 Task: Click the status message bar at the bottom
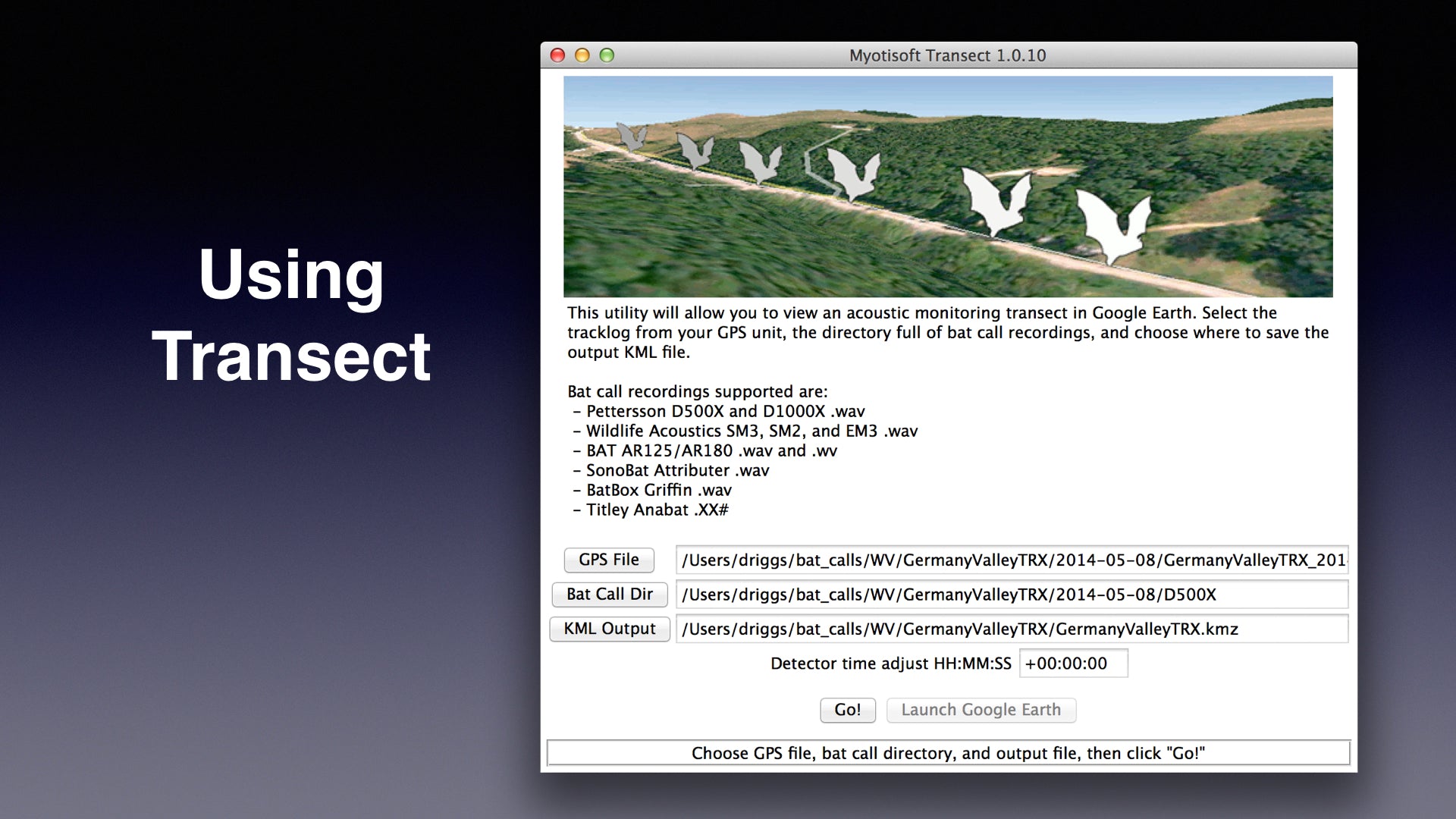[947, 753]
